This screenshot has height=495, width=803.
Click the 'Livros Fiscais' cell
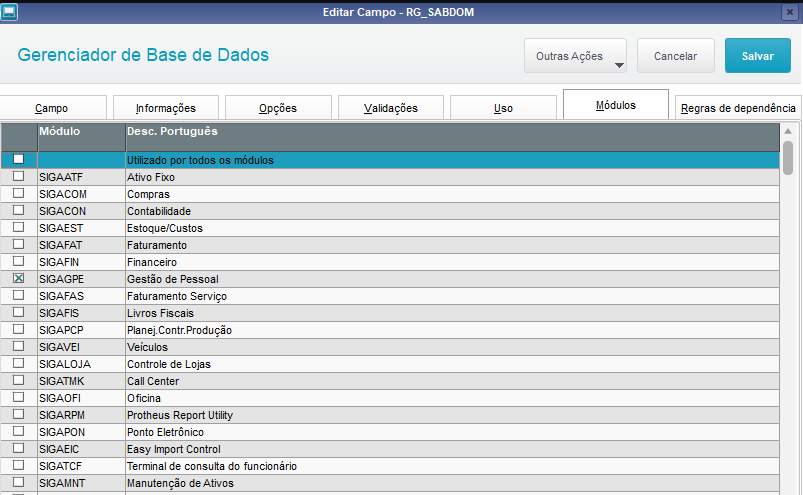click(x=453, y=313)
